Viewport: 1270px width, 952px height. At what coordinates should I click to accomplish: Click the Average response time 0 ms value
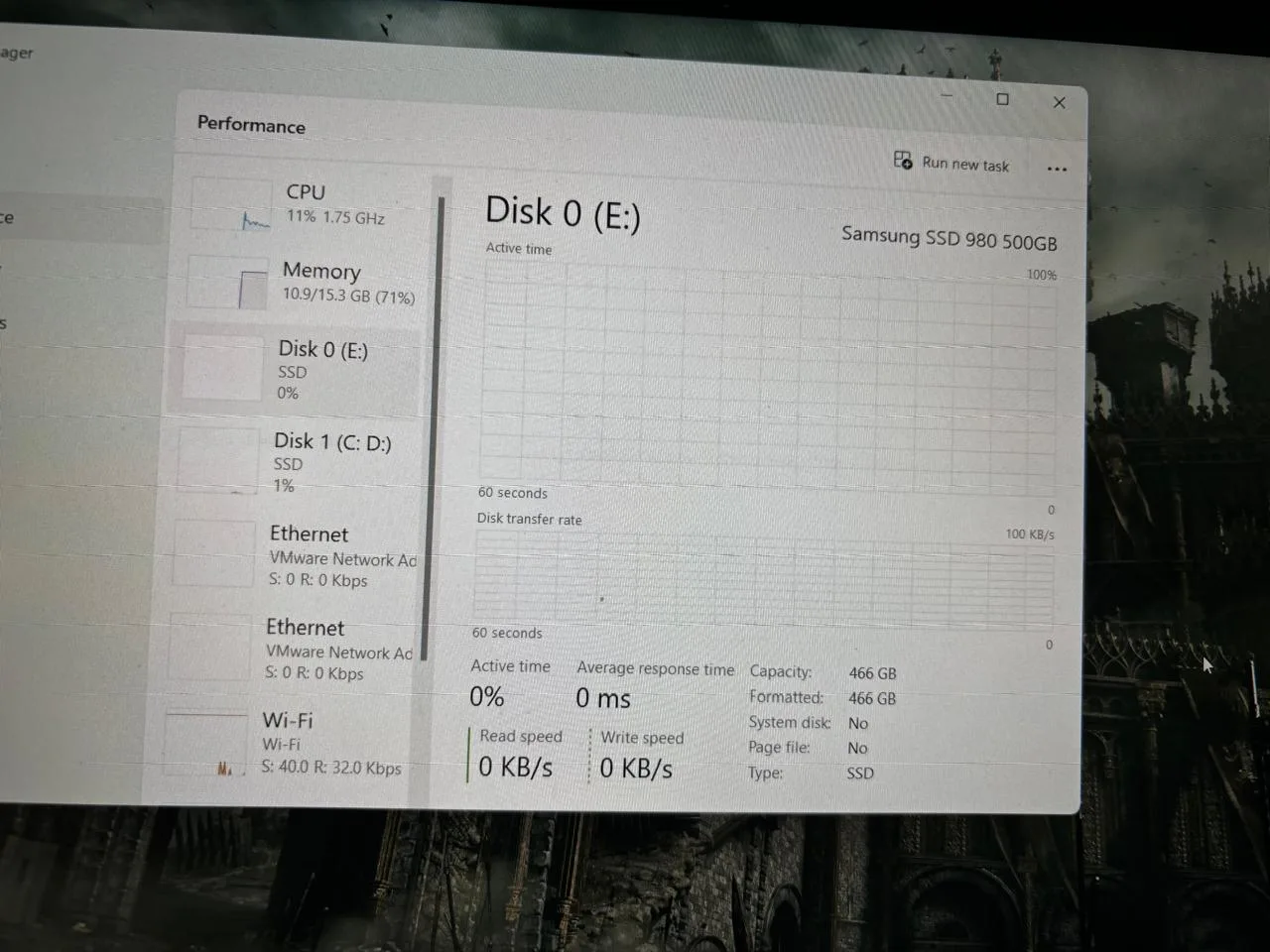point(603,698)
